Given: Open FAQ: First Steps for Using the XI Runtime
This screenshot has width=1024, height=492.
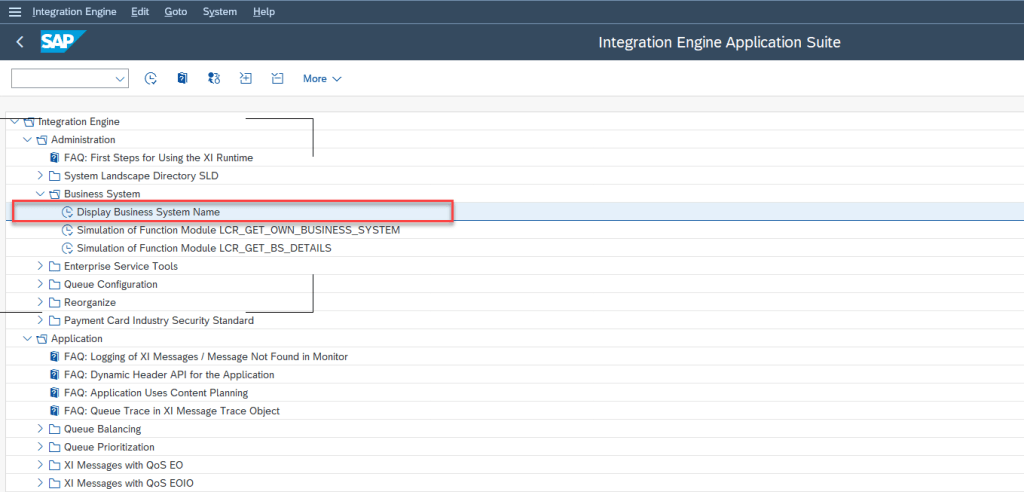Looking at the screenshot, I should pos(158,158).
